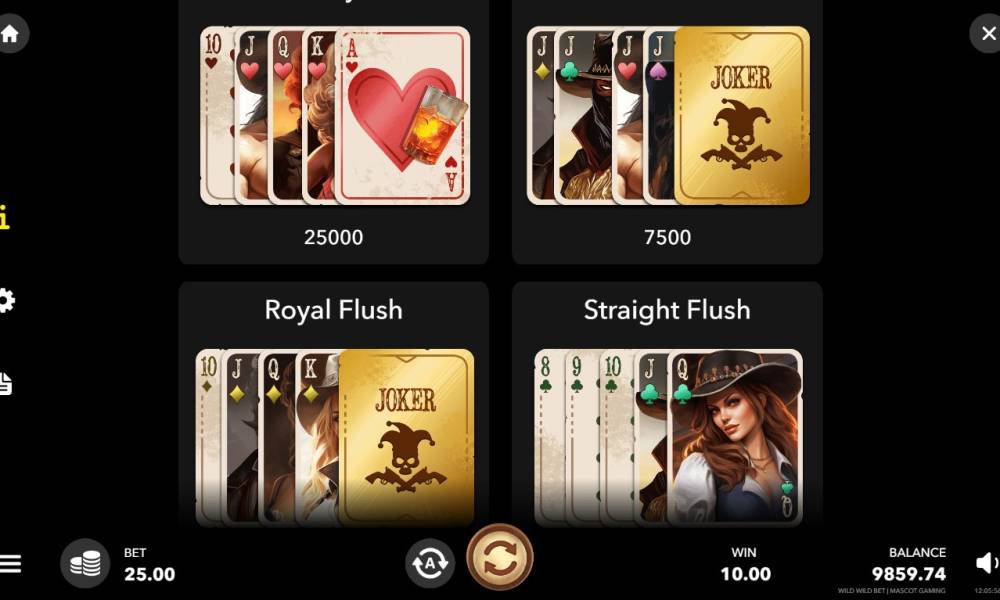Viewport: 1000px width, 600px height.
Task: Open bet selection via coin stack icon
Action: coord(85,564)
